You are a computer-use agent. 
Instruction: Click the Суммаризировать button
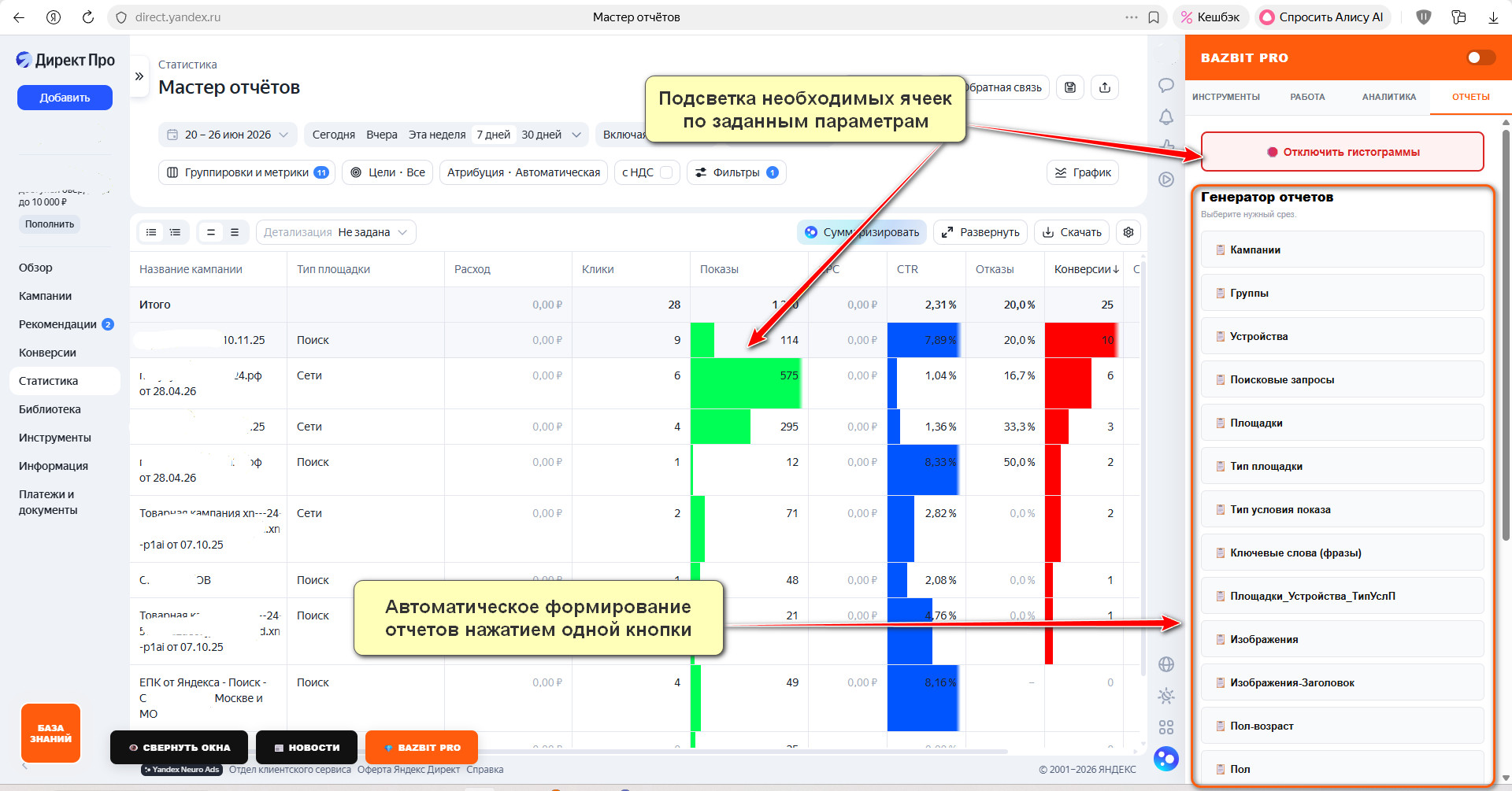pyautogui.click(x=862, y=232)
